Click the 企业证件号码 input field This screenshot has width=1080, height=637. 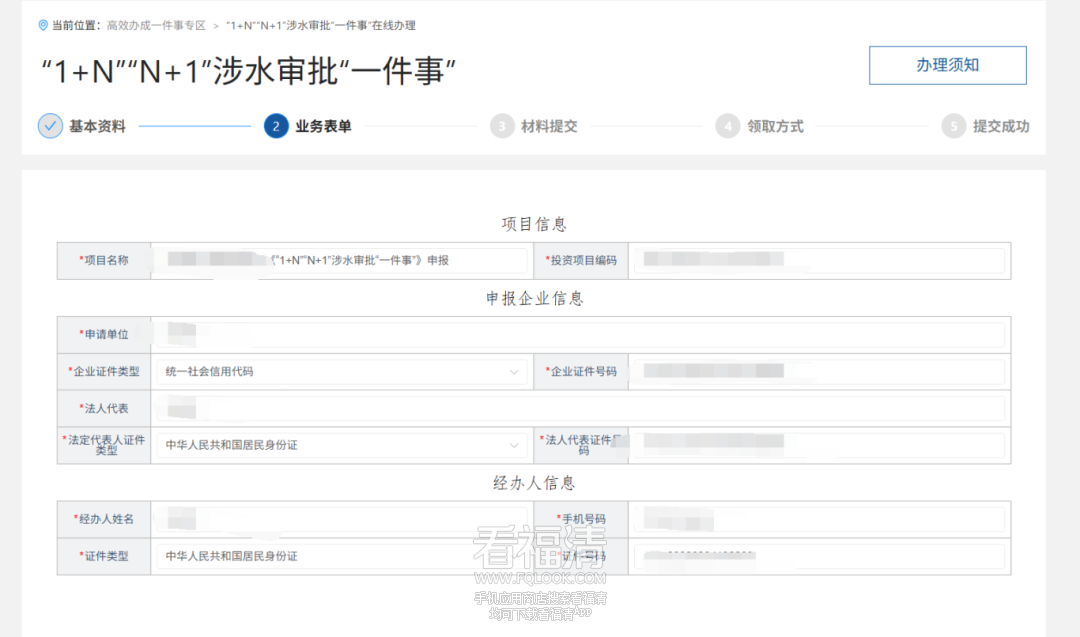819,371
